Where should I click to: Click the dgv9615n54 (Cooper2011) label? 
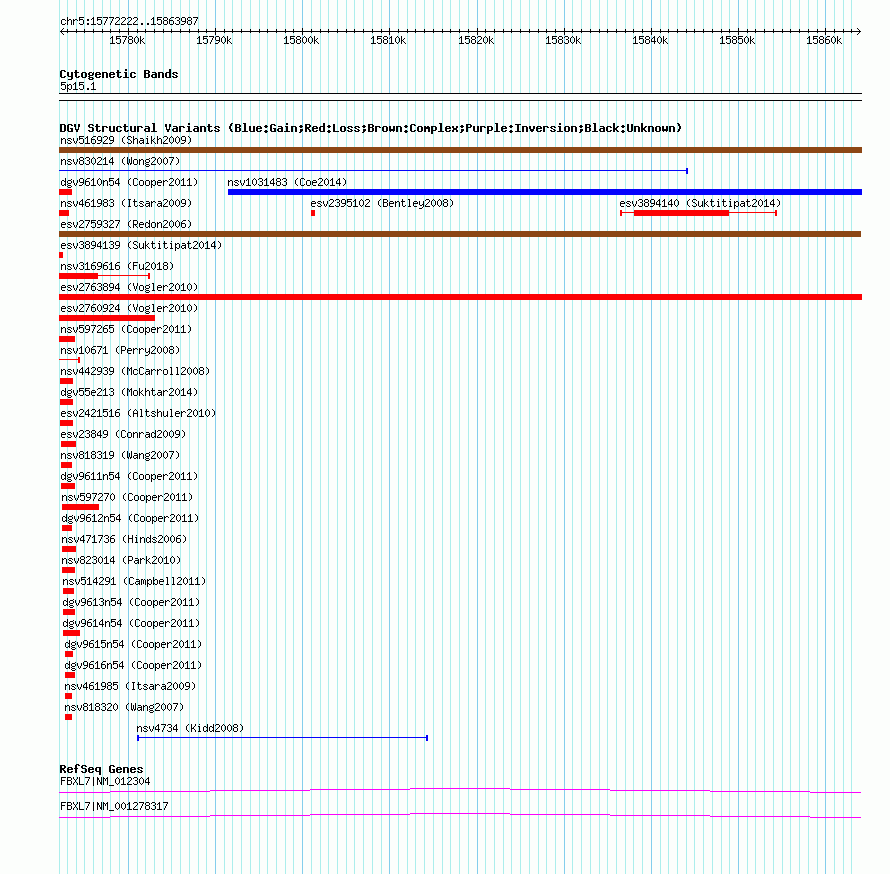pos(133,644)
